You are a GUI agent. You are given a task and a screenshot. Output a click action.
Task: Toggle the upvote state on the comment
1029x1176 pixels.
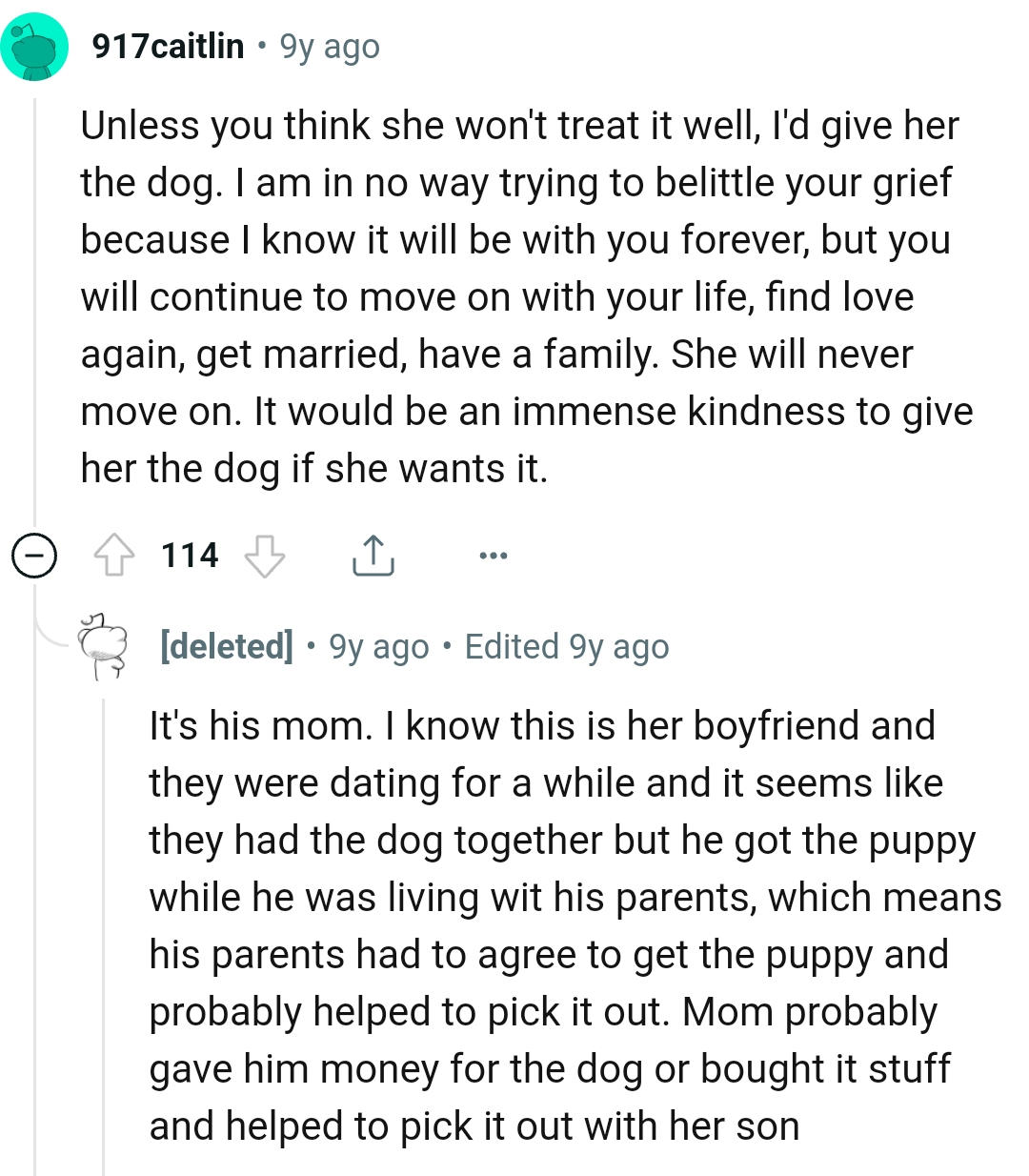[x=114, y=555]
